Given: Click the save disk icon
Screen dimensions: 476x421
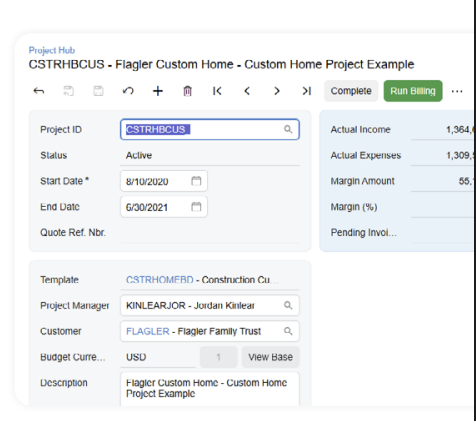Looking at the screenshot, I should pyautogui.click(x=98, y=91).
